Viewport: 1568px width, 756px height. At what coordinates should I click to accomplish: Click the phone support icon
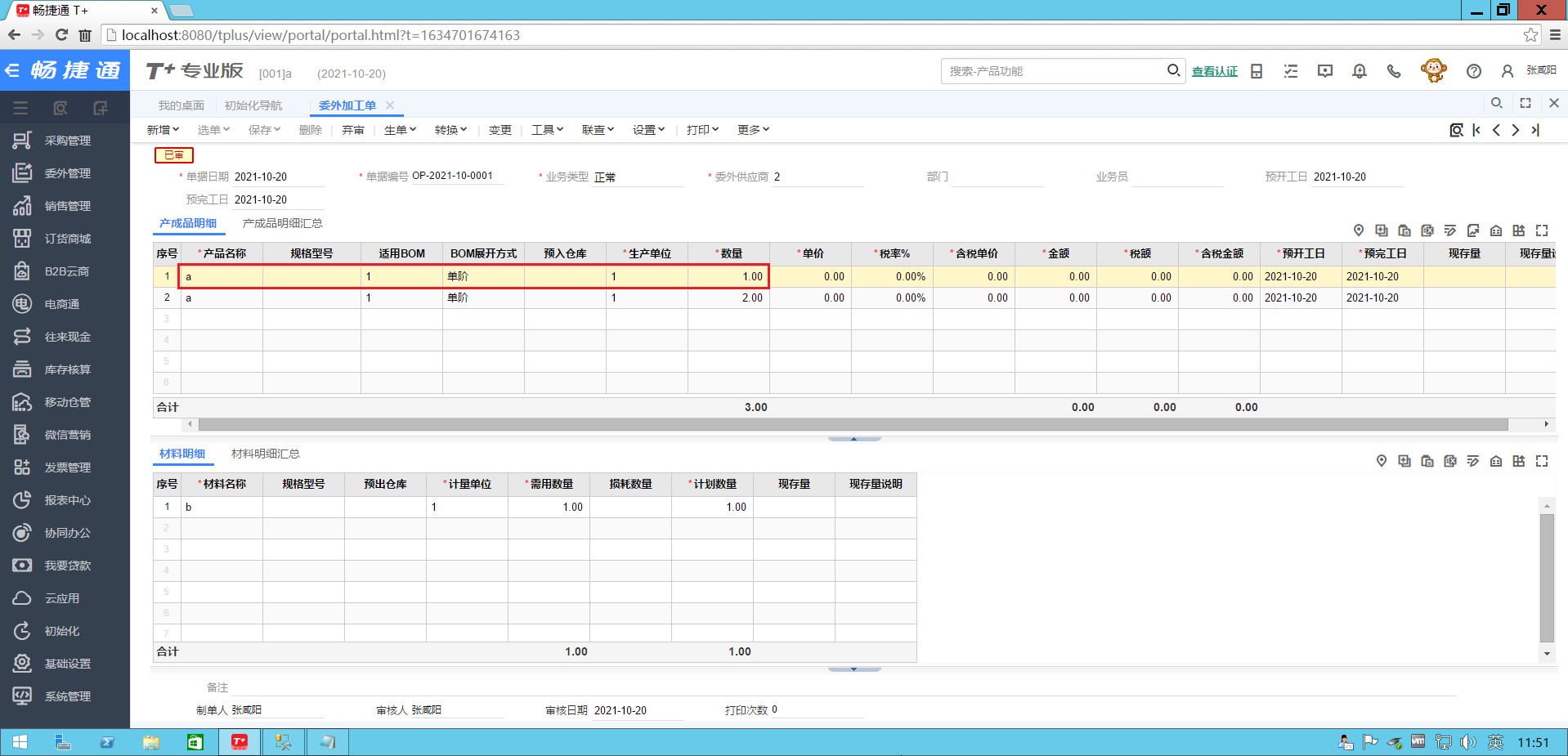coord(1394,71)
